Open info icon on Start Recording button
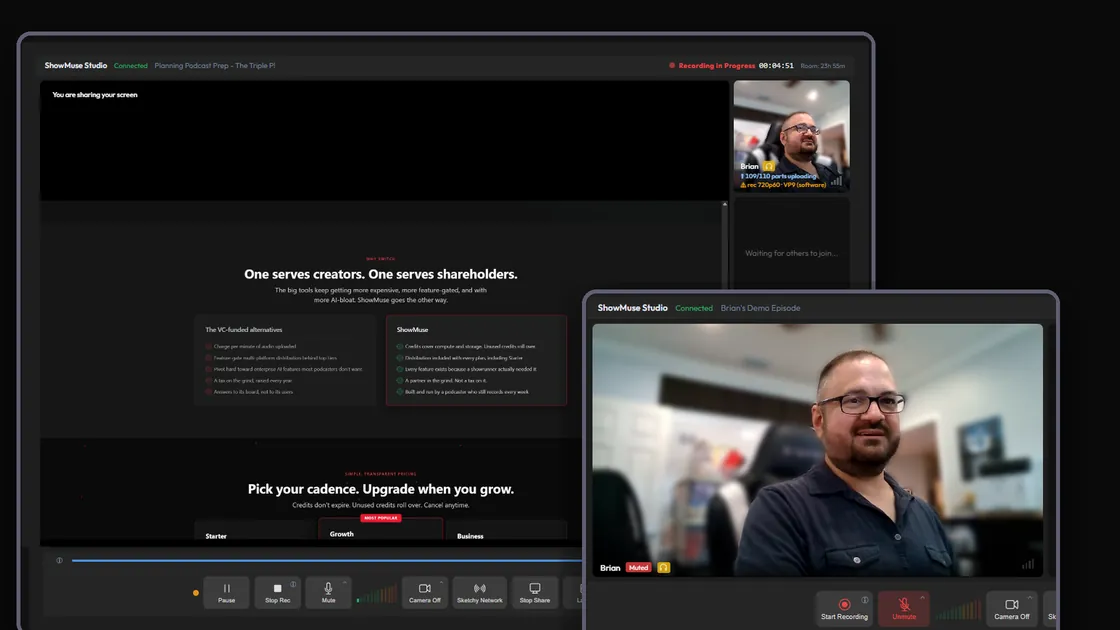The width and height of the screenshot is (1120, 630). [865, 600]
